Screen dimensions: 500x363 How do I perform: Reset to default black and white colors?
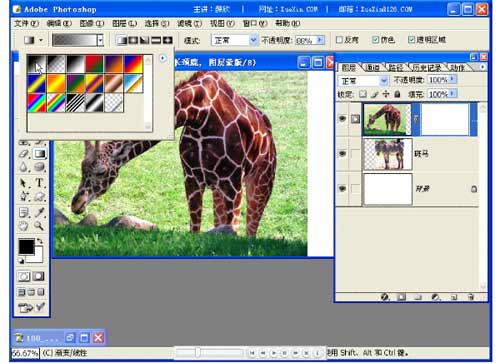click(x=21, y=261)
